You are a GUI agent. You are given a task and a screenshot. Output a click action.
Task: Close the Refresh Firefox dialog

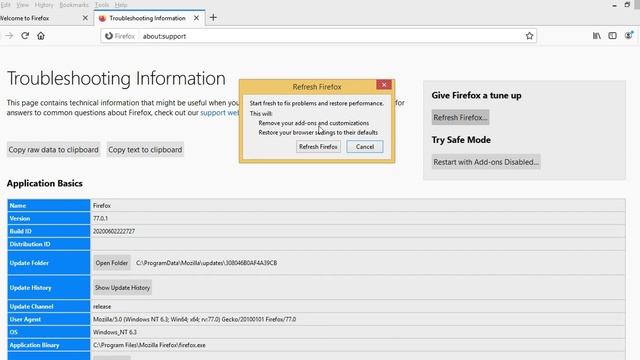click(x=384, y=84)
